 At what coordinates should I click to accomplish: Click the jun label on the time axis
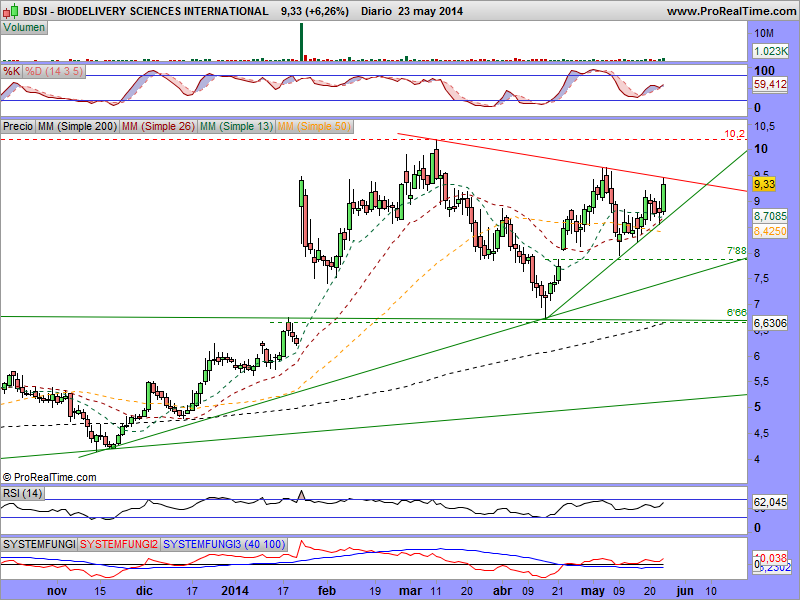685,591
